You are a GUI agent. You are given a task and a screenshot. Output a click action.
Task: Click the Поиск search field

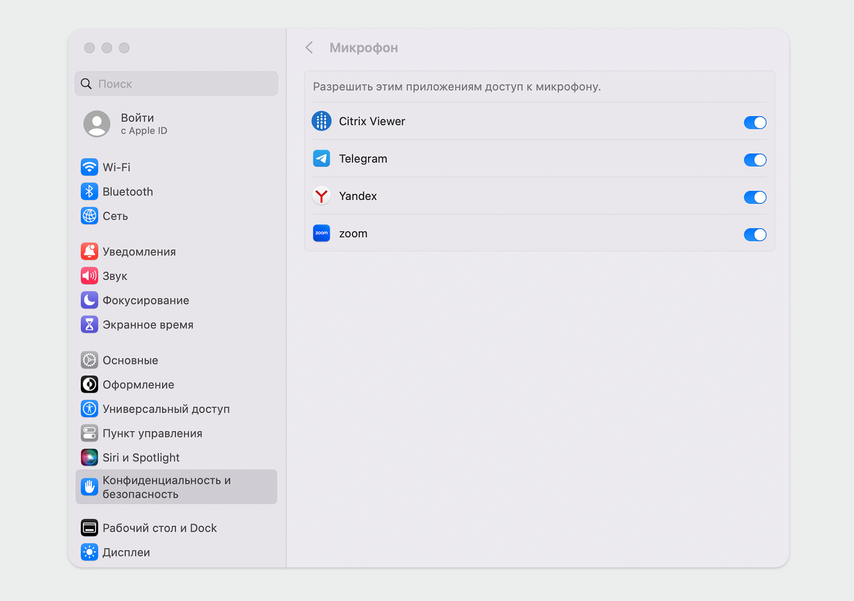tap(177, 84)
